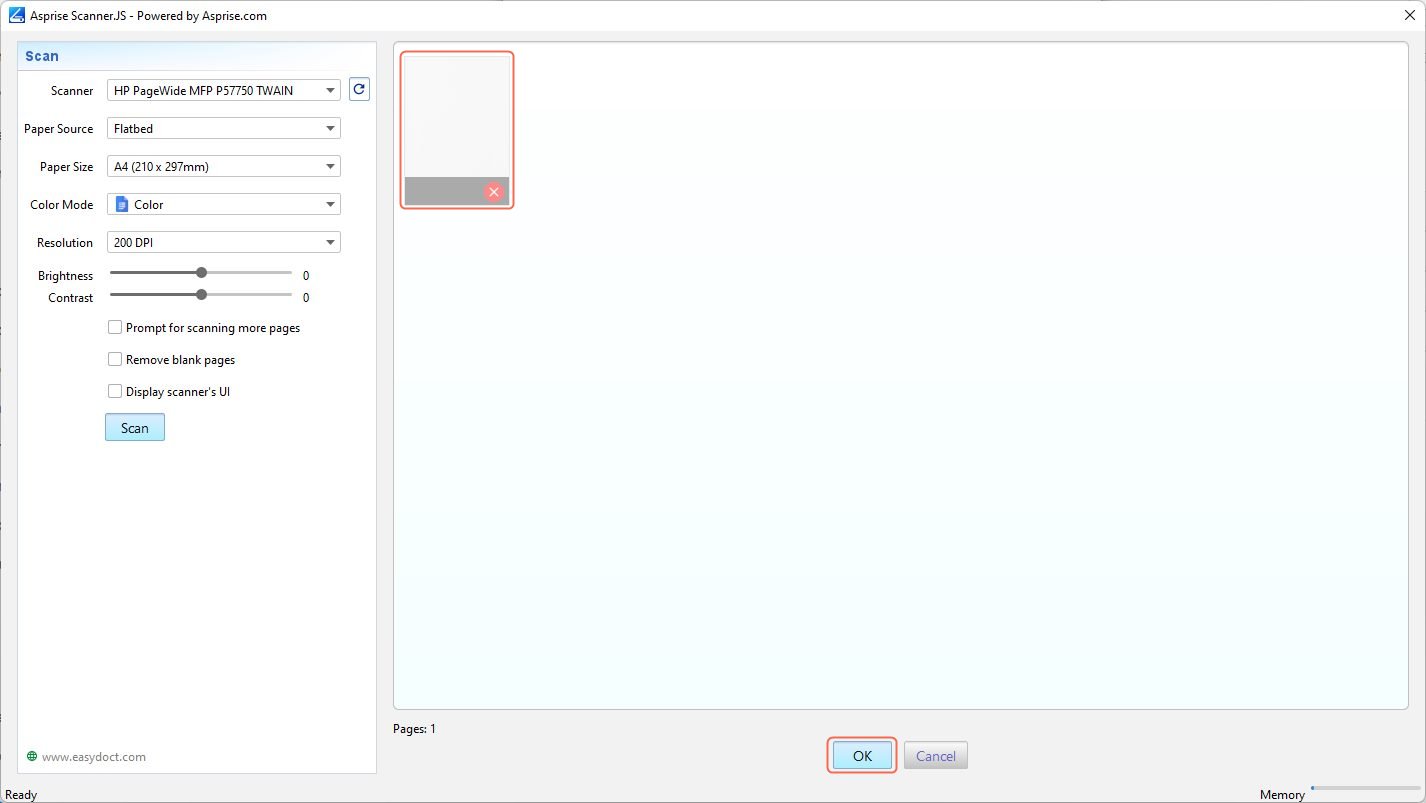Enable Prompt for scanning more pages

point(115,328)
